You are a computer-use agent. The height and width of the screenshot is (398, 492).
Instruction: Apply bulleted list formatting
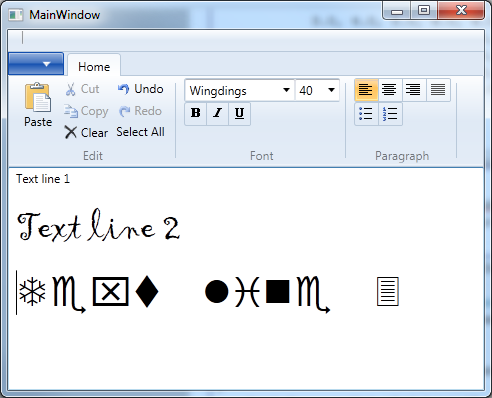click(366, 114)
